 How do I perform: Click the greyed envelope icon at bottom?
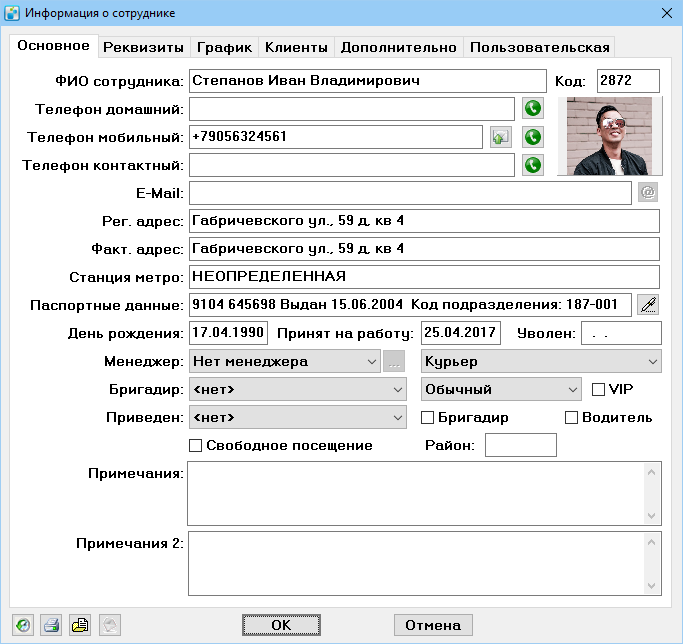(110, 625)
